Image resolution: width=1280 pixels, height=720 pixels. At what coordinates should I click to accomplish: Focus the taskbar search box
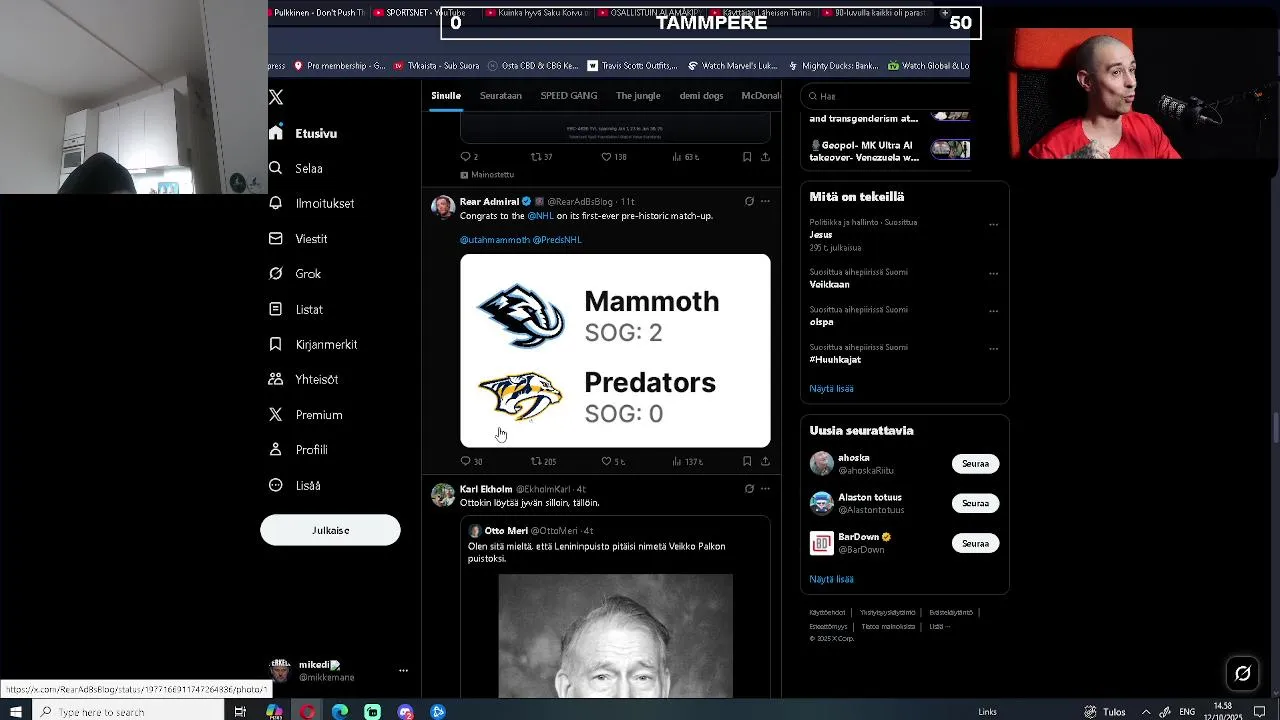(128, 711)
